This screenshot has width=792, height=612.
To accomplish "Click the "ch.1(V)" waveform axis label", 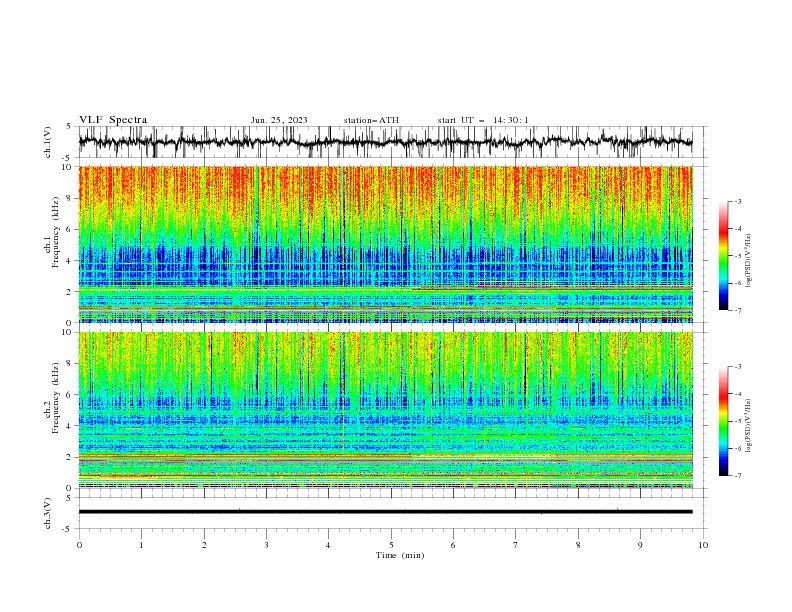I will [x=48, y=142].
